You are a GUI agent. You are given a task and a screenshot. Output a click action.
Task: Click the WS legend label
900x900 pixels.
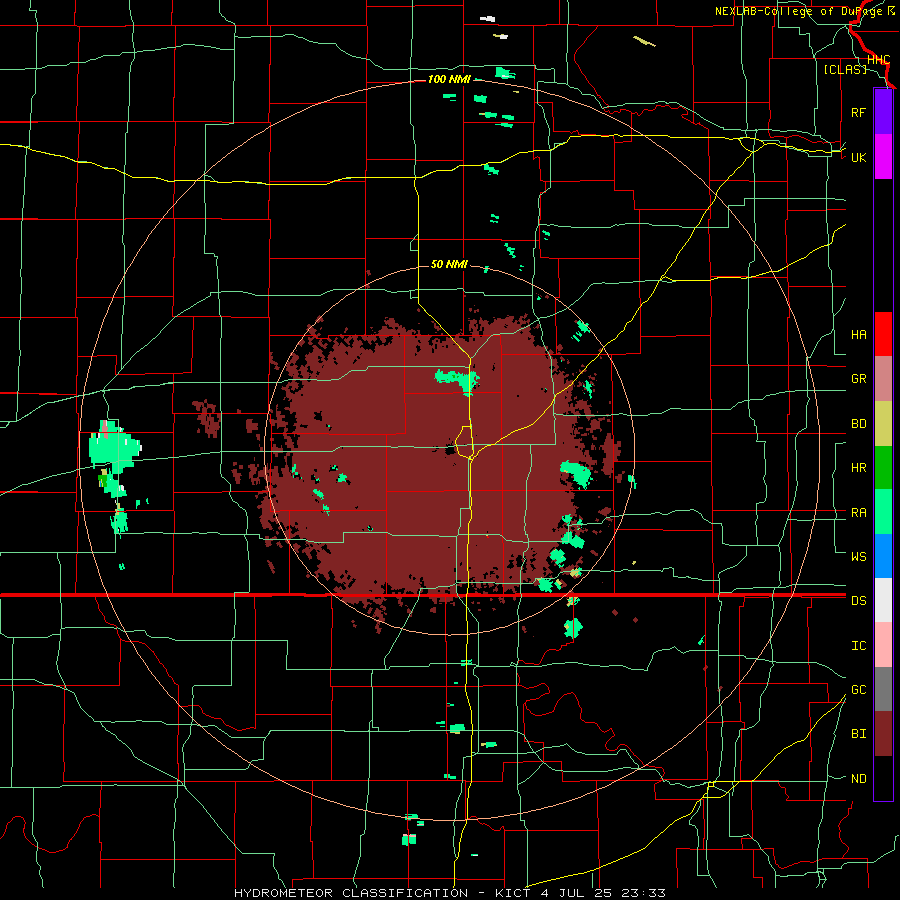pyautogui.click(x=858, y=556)
